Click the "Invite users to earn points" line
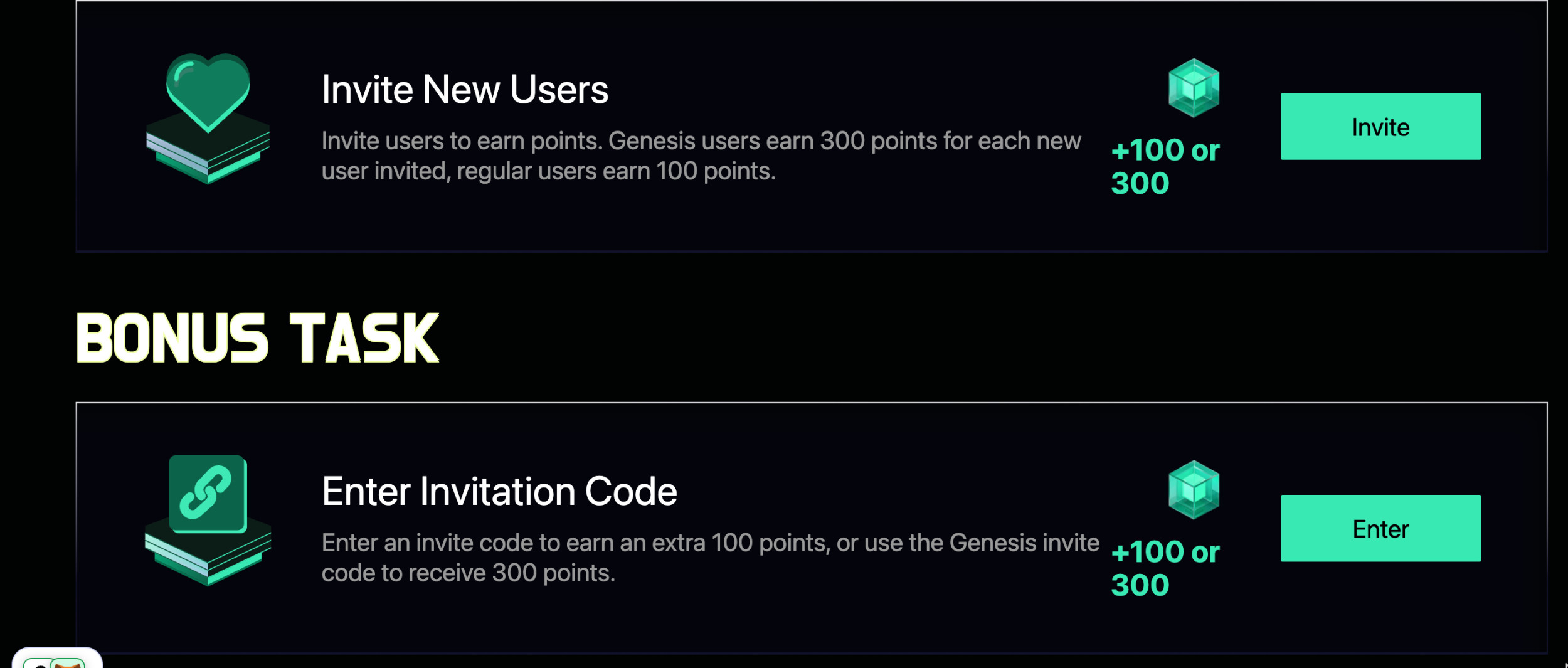The height and width of the screenshot is (668, 1568). coord(701,141)
